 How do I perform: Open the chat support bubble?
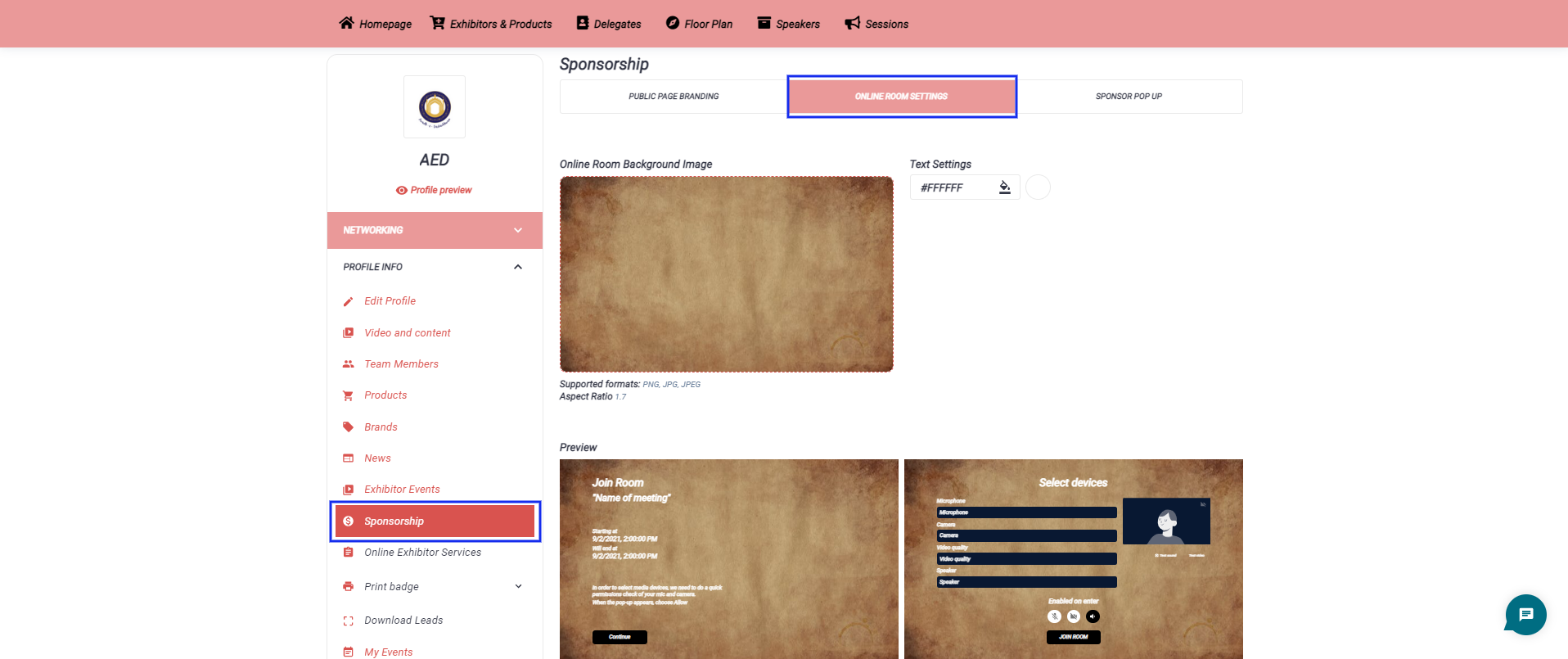coord(1525,614)
